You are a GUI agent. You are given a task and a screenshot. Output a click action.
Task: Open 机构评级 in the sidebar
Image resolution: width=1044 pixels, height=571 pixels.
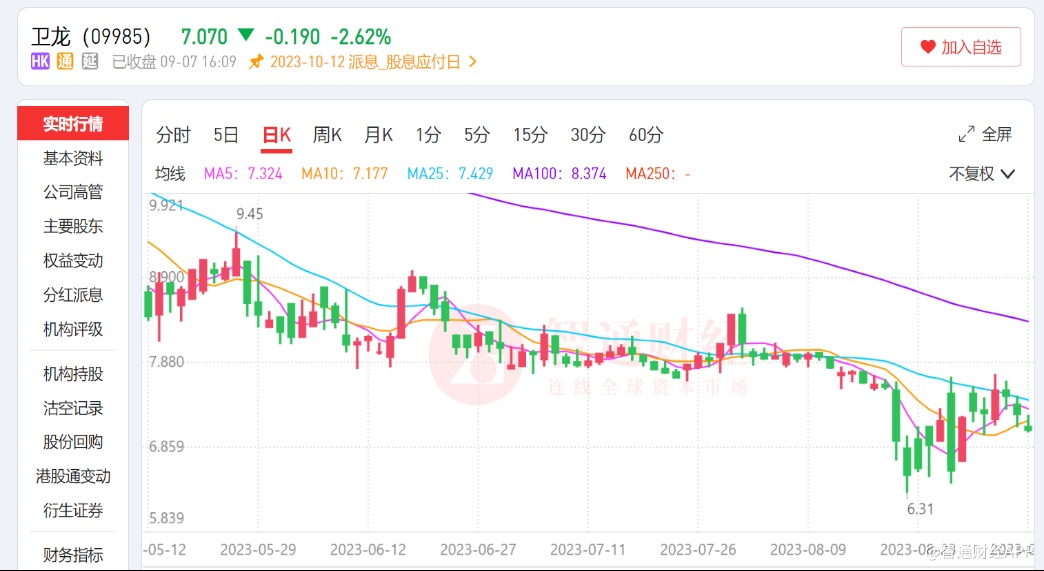[73, 329]
